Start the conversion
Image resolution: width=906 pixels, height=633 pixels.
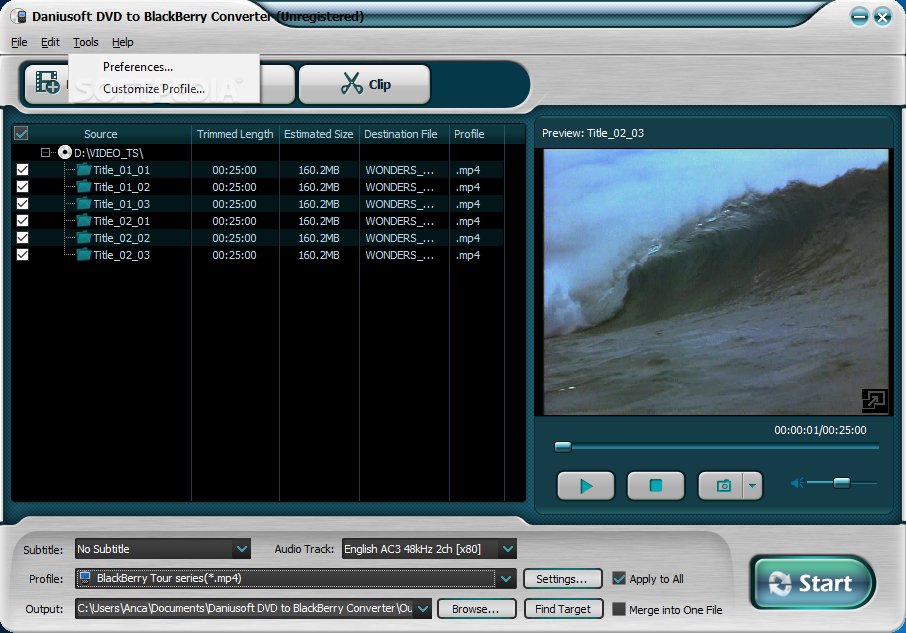(812, 583)
